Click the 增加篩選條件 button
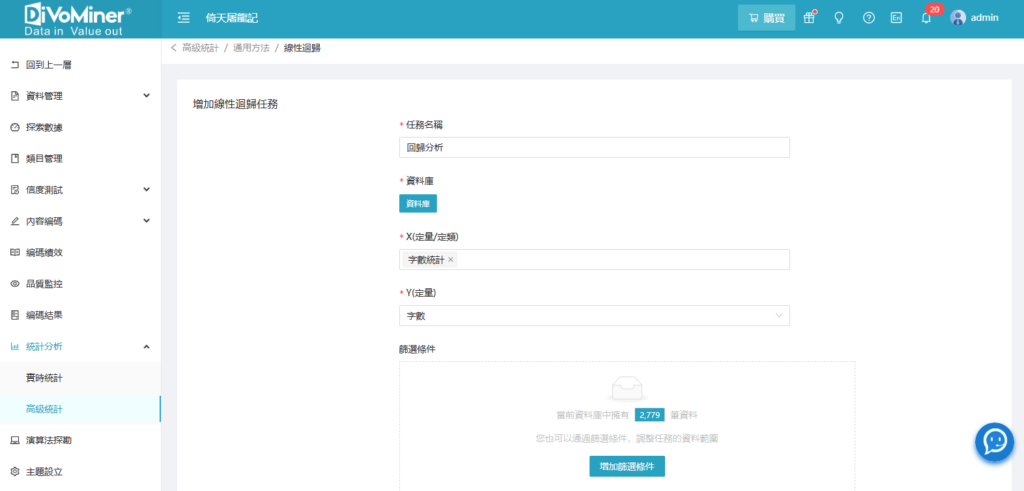 [627, 466]
